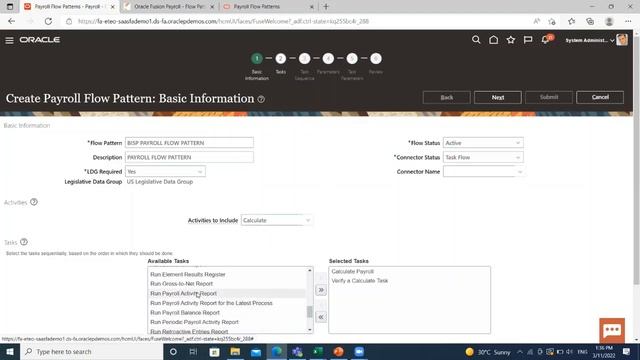Select Run Payroll Activity Report for the Latest Process

pyautogui.click(x=211, y=303)
